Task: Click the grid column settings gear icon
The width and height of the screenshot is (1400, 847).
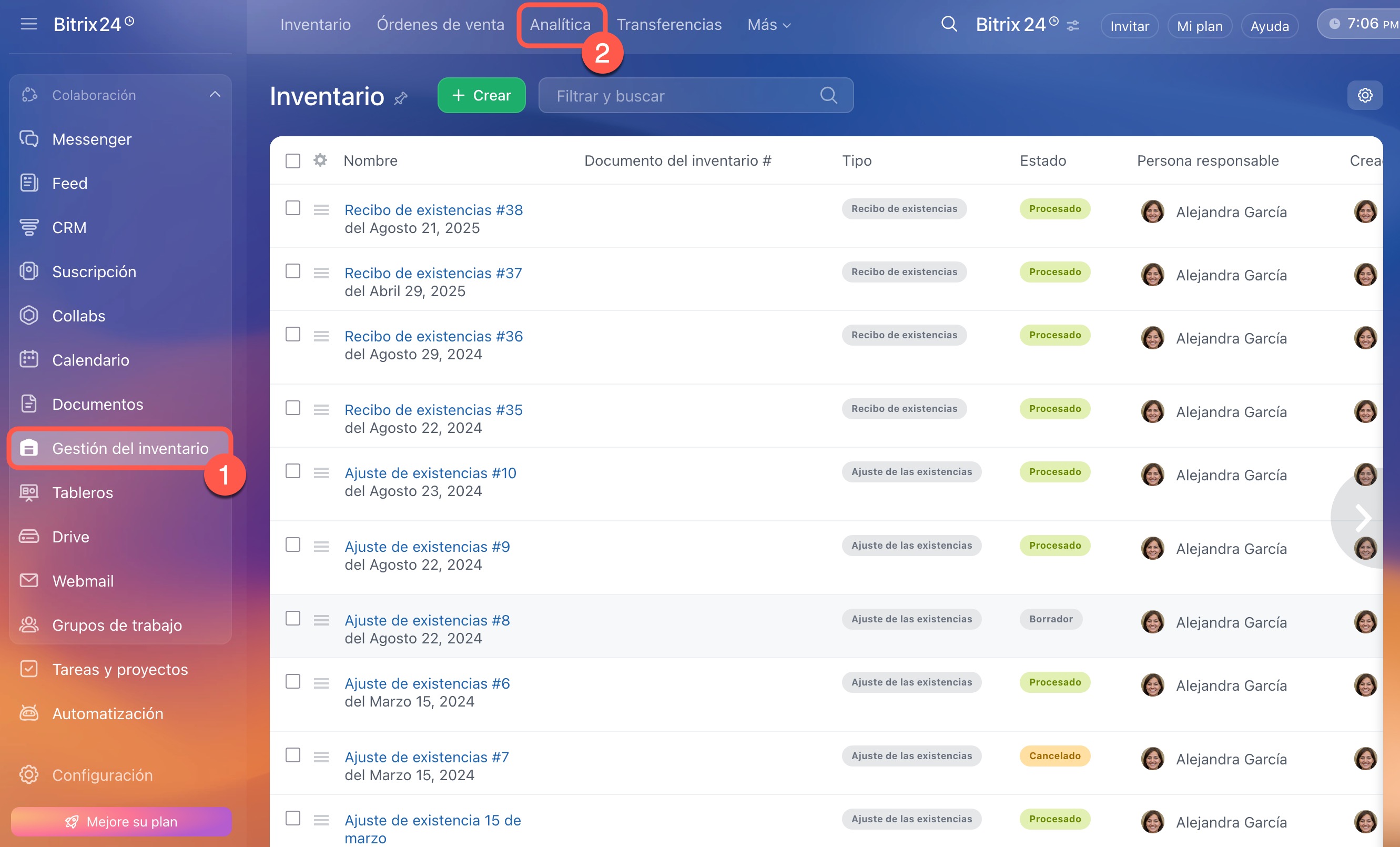Action: 320,160
